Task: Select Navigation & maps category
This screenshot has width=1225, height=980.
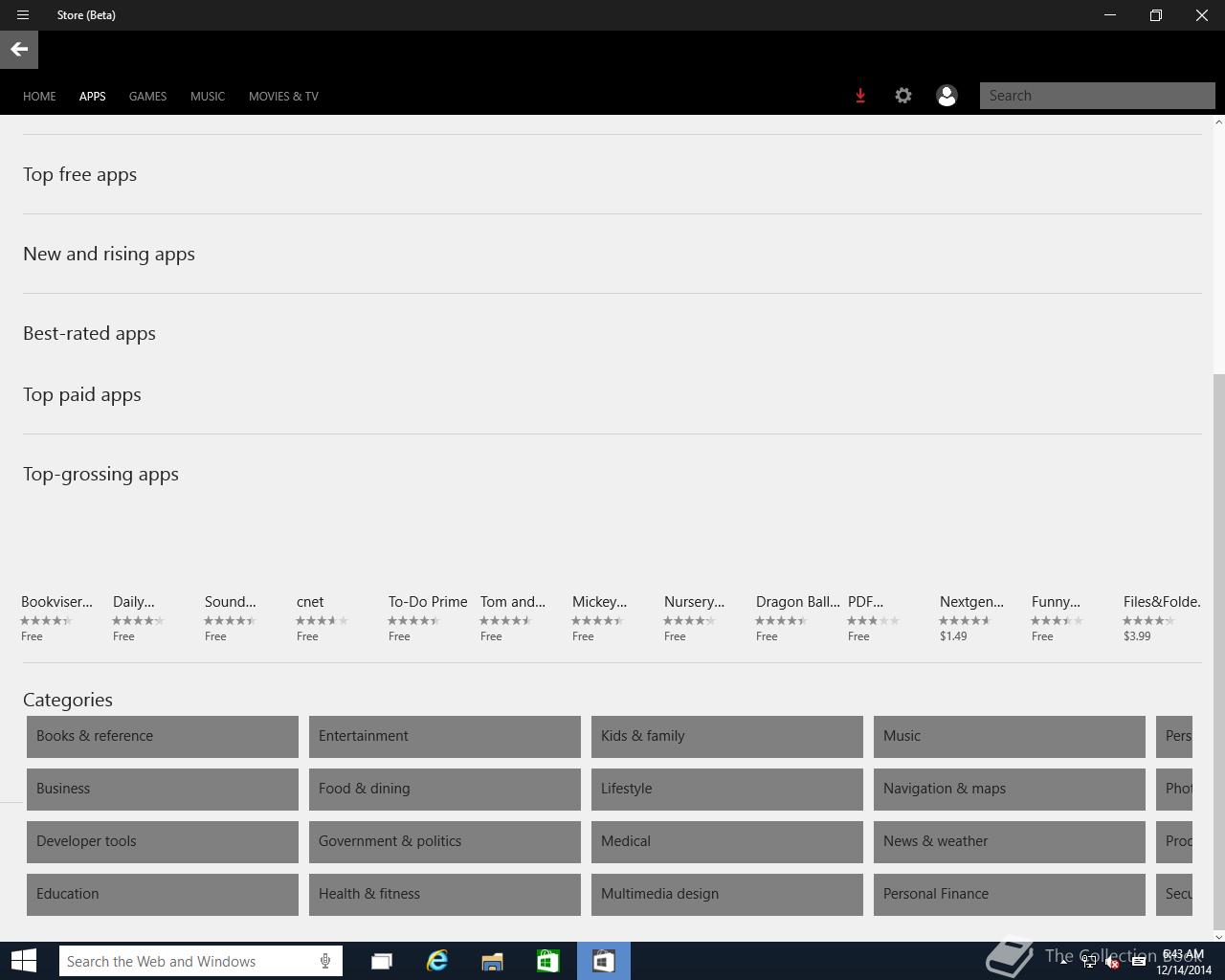Action: point(1010,789)
